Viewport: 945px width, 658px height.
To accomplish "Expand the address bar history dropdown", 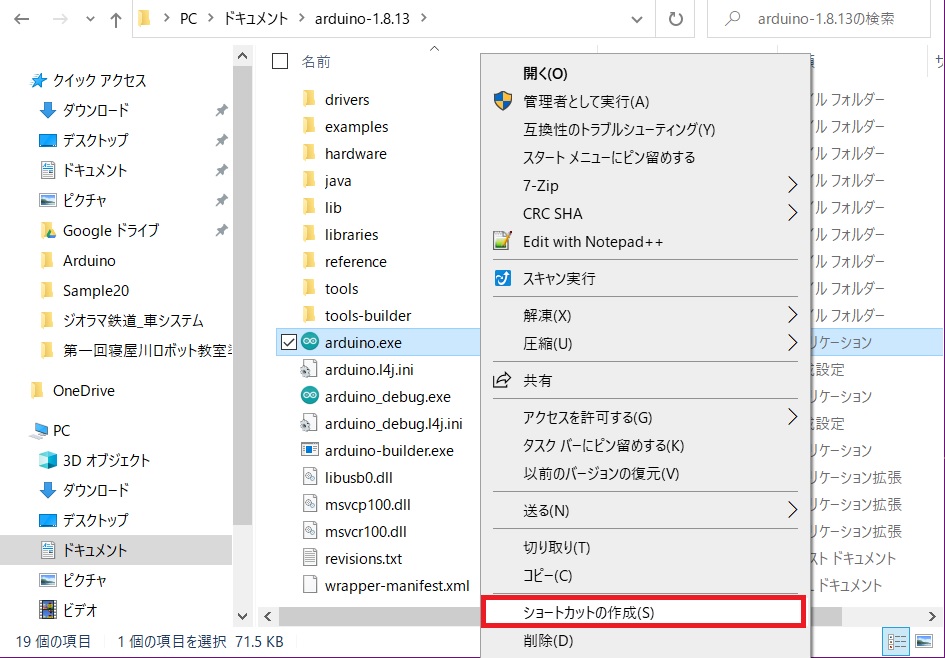I will coord(636,19).
